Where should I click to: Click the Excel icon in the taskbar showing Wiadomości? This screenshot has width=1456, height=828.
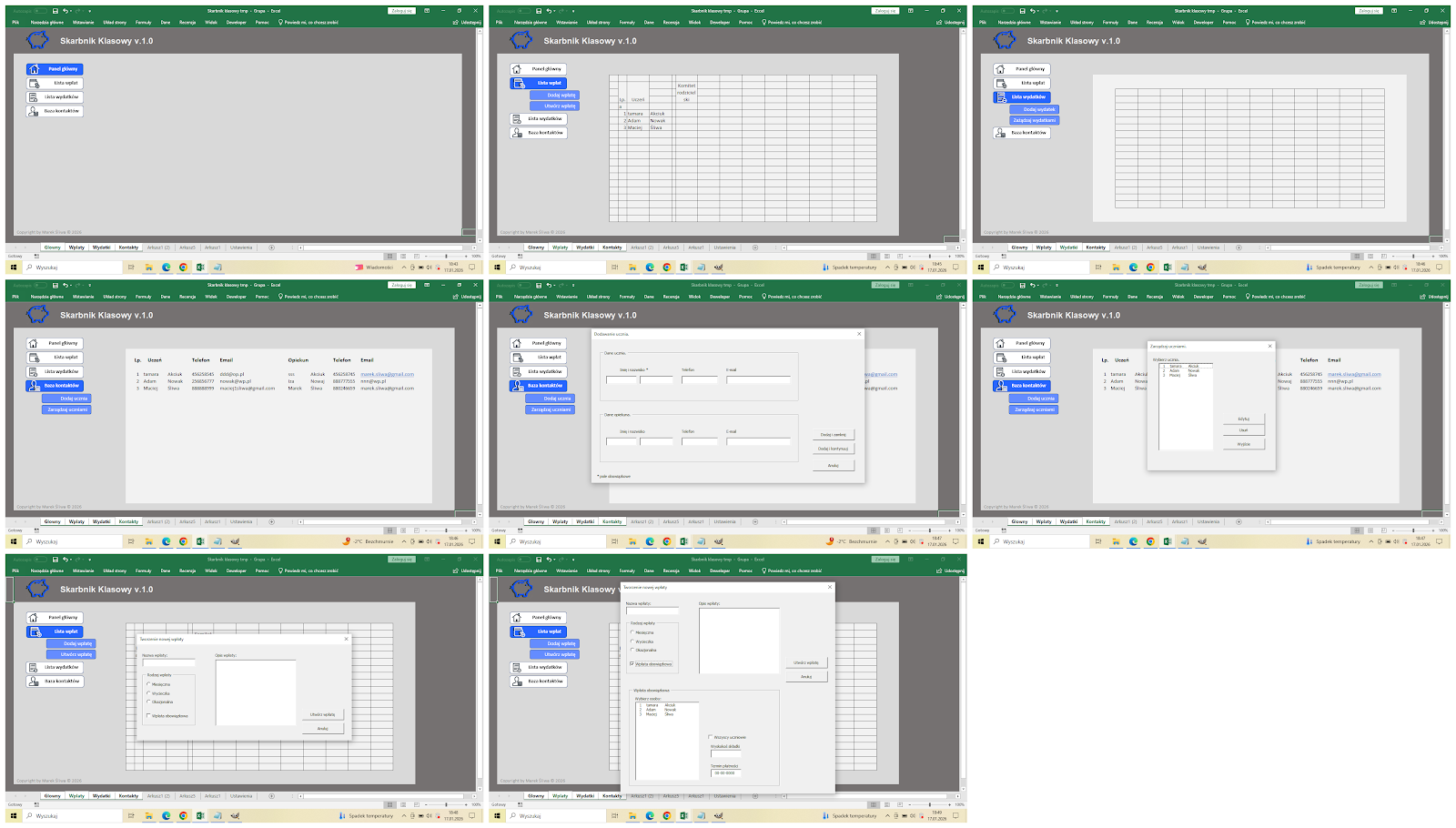(200, 268)
